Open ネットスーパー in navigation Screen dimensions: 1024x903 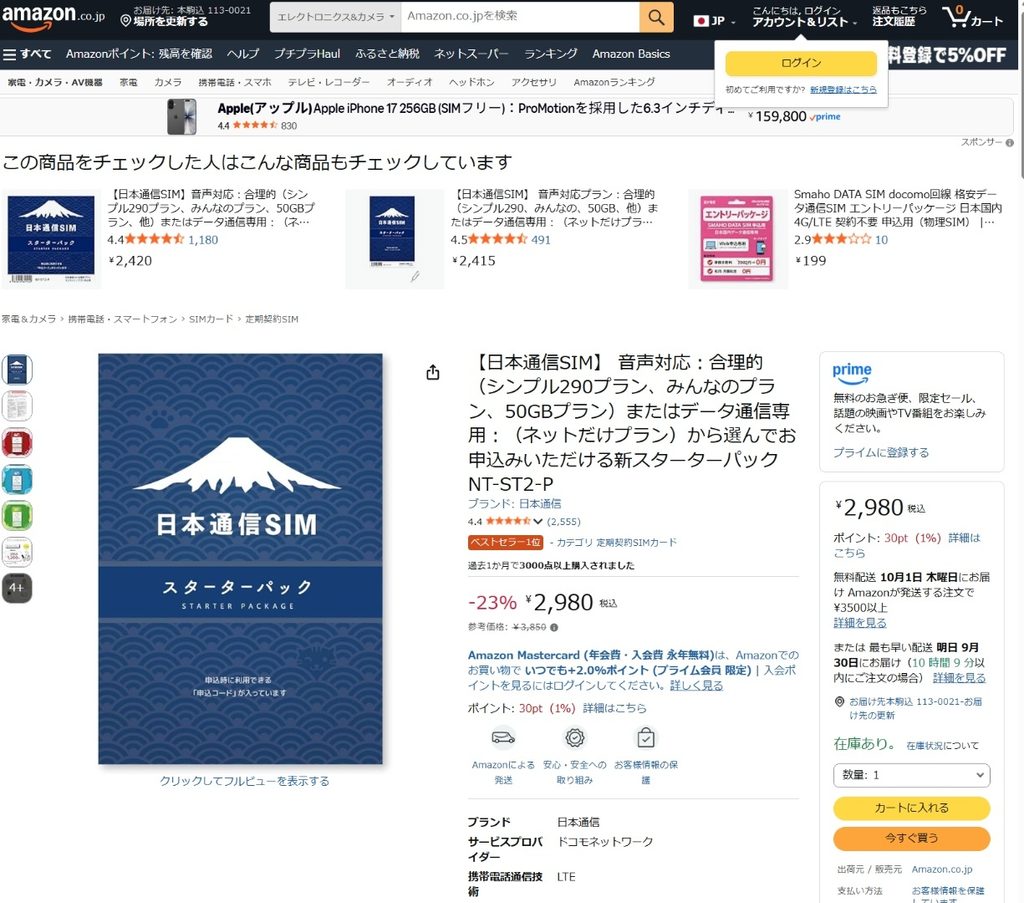472,54
